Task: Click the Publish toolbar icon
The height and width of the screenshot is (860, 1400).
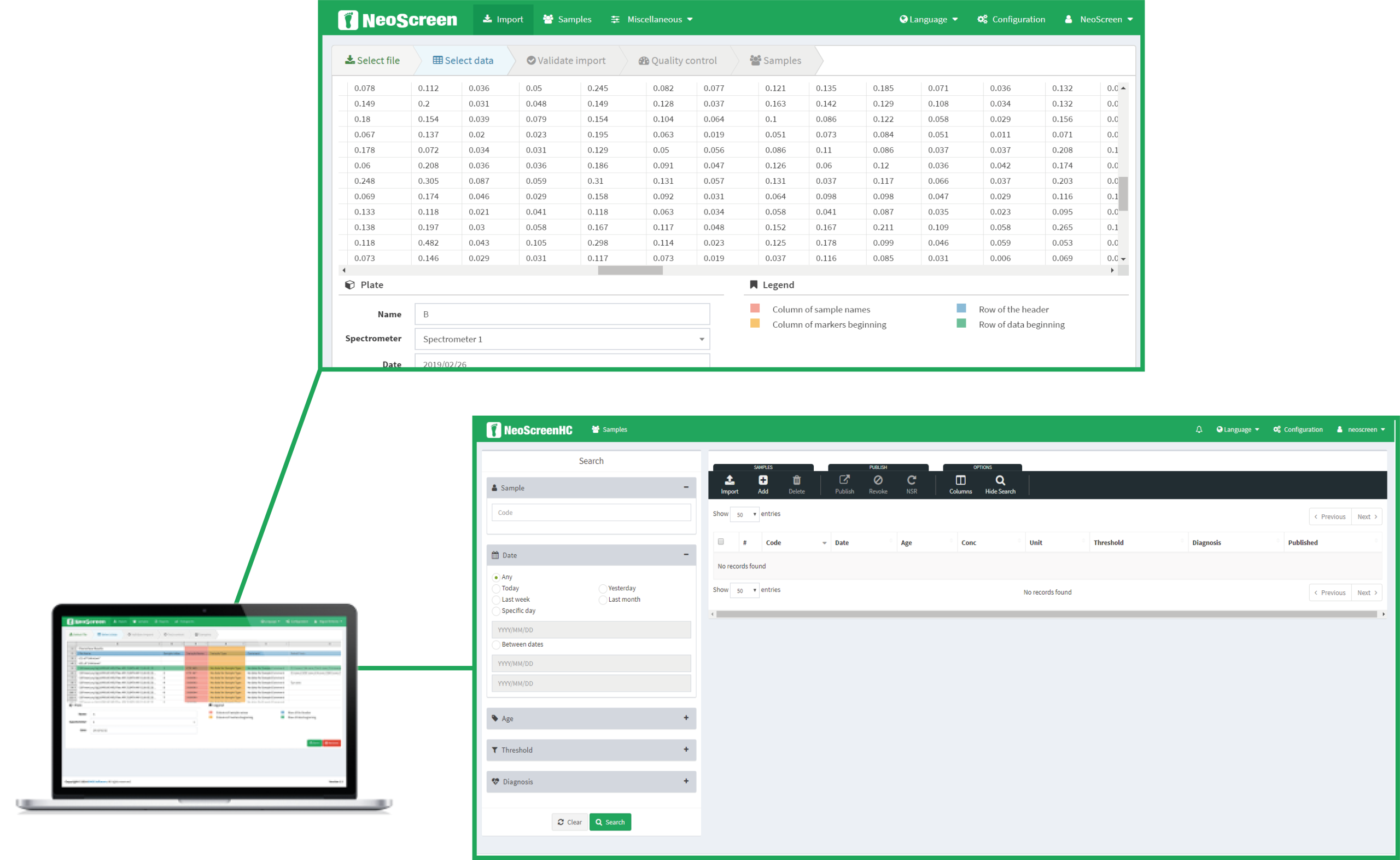Action: click(844, 485)
